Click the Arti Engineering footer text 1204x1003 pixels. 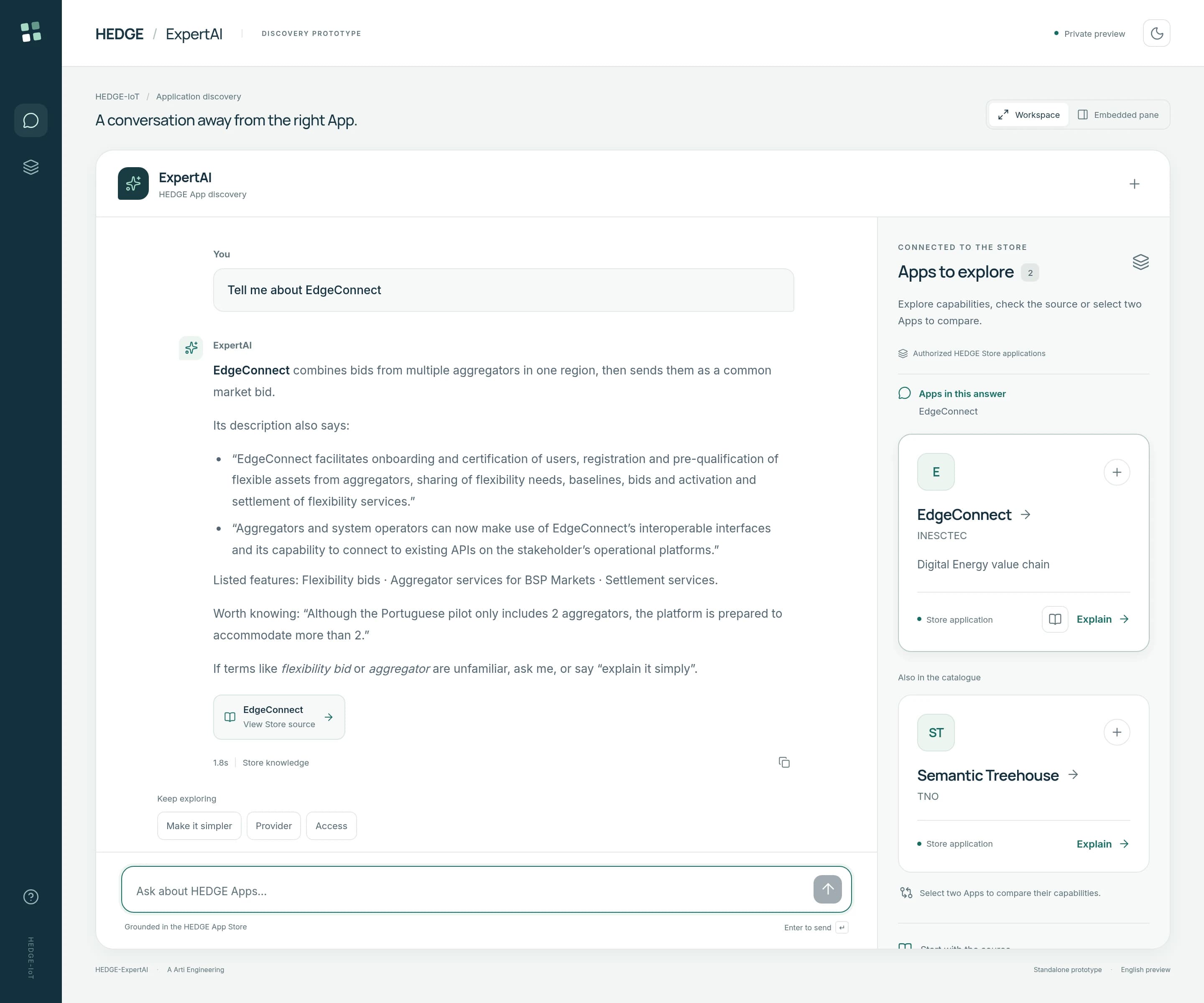(196, 970)
